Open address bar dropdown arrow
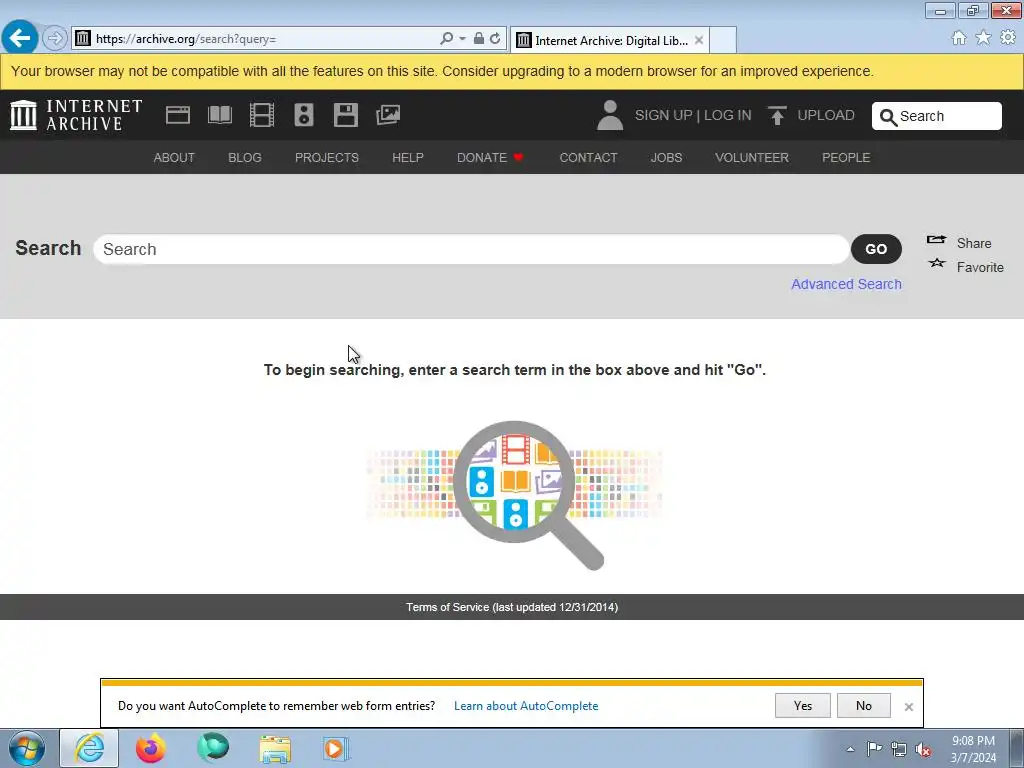 [x=462, y=39]
